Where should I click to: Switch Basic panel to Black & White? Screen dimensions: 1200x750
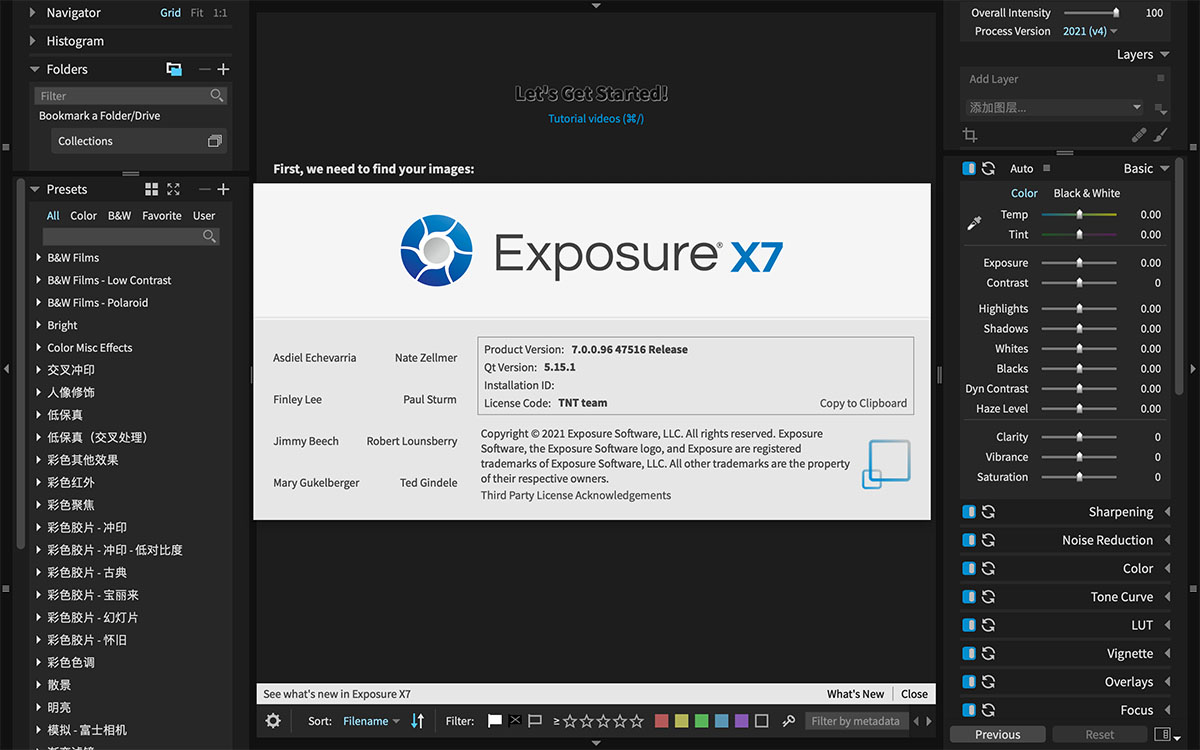pos(1087,193)
